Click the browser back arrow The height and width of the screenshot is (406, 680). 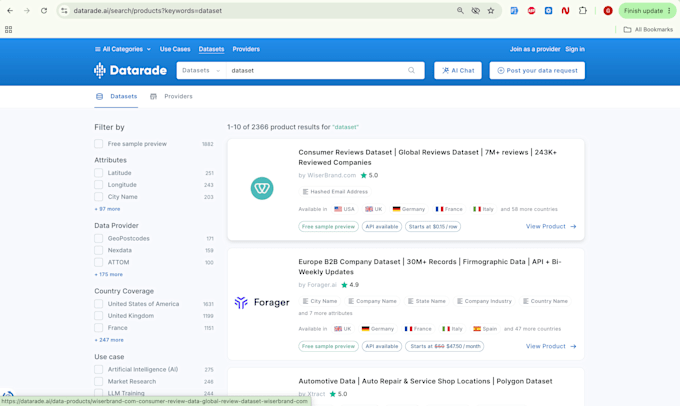(x=10, y=11)
